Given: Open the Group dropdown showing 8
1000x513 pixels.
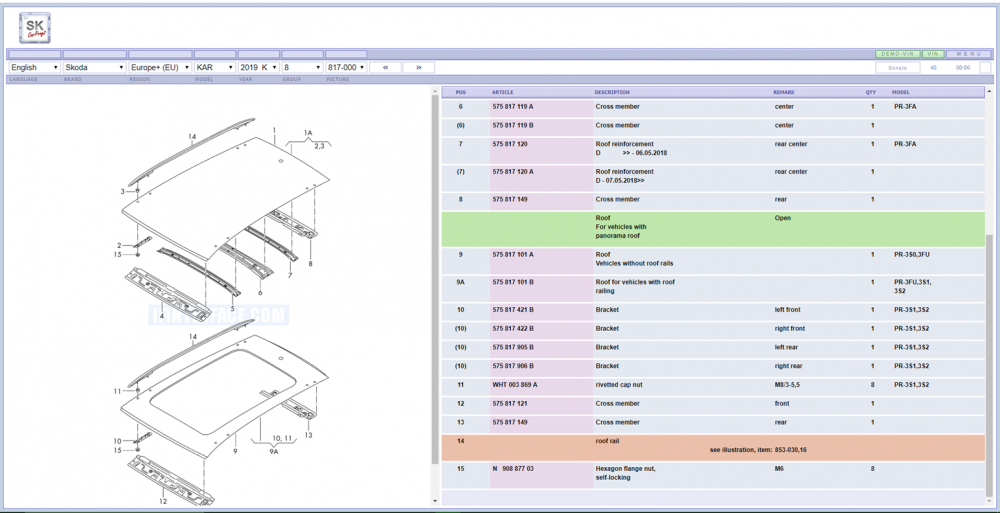Looking at the screenshot, I should [x=302, y=67].
